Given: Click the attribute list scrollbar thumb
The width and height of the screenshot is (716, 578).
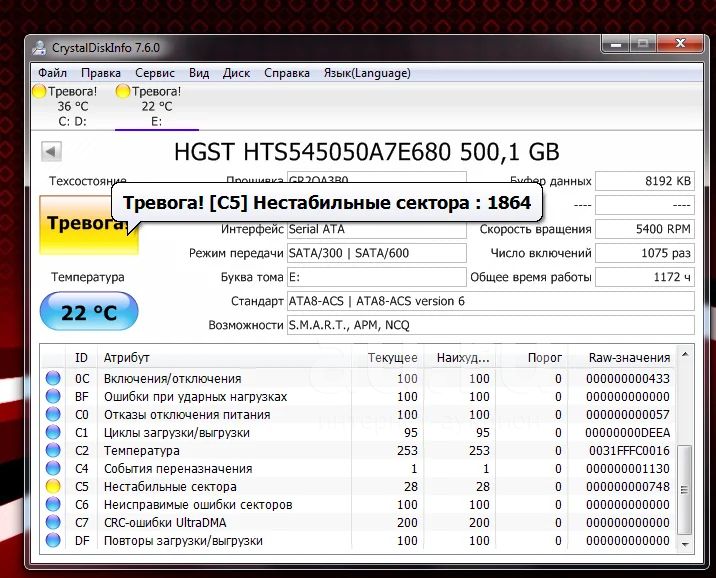Looking at the screenshot, I should (x=684, y=489).
